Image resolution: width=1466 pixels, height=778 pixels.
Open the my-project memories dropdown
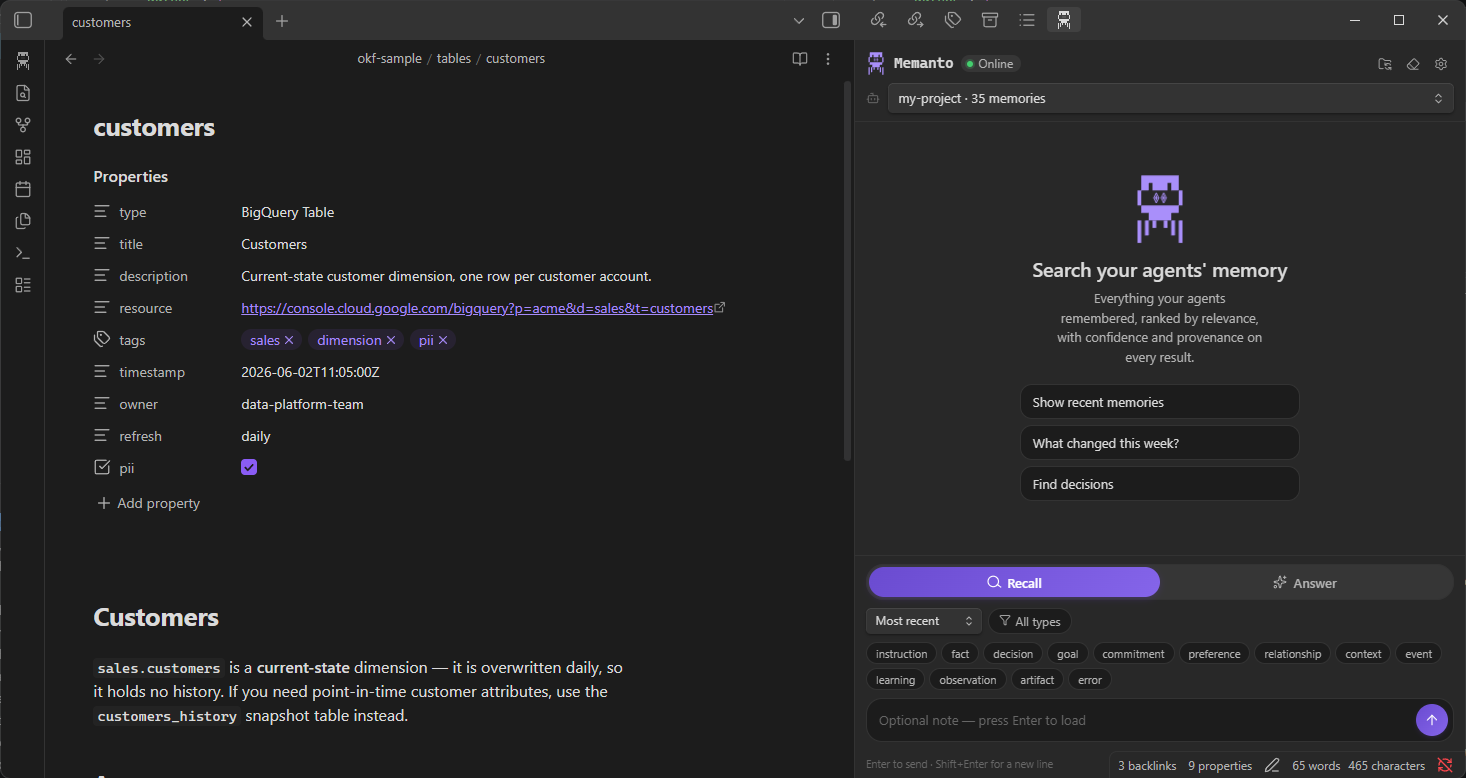[1170, 98]
